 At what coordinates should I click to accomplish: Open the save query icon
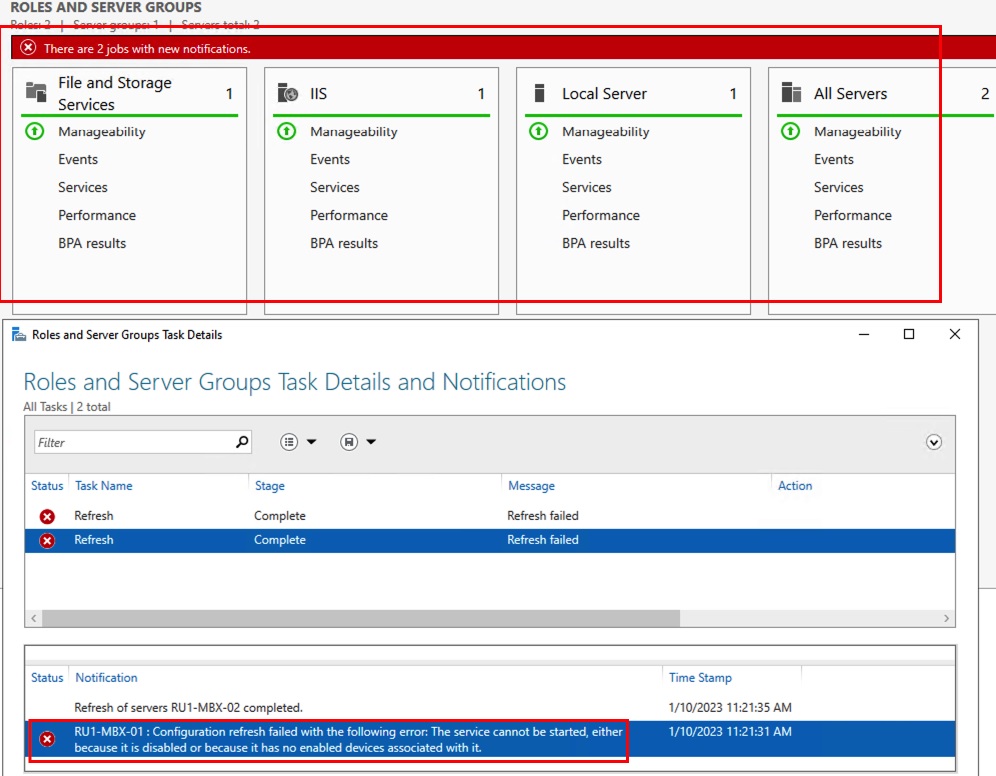(349, 442)
